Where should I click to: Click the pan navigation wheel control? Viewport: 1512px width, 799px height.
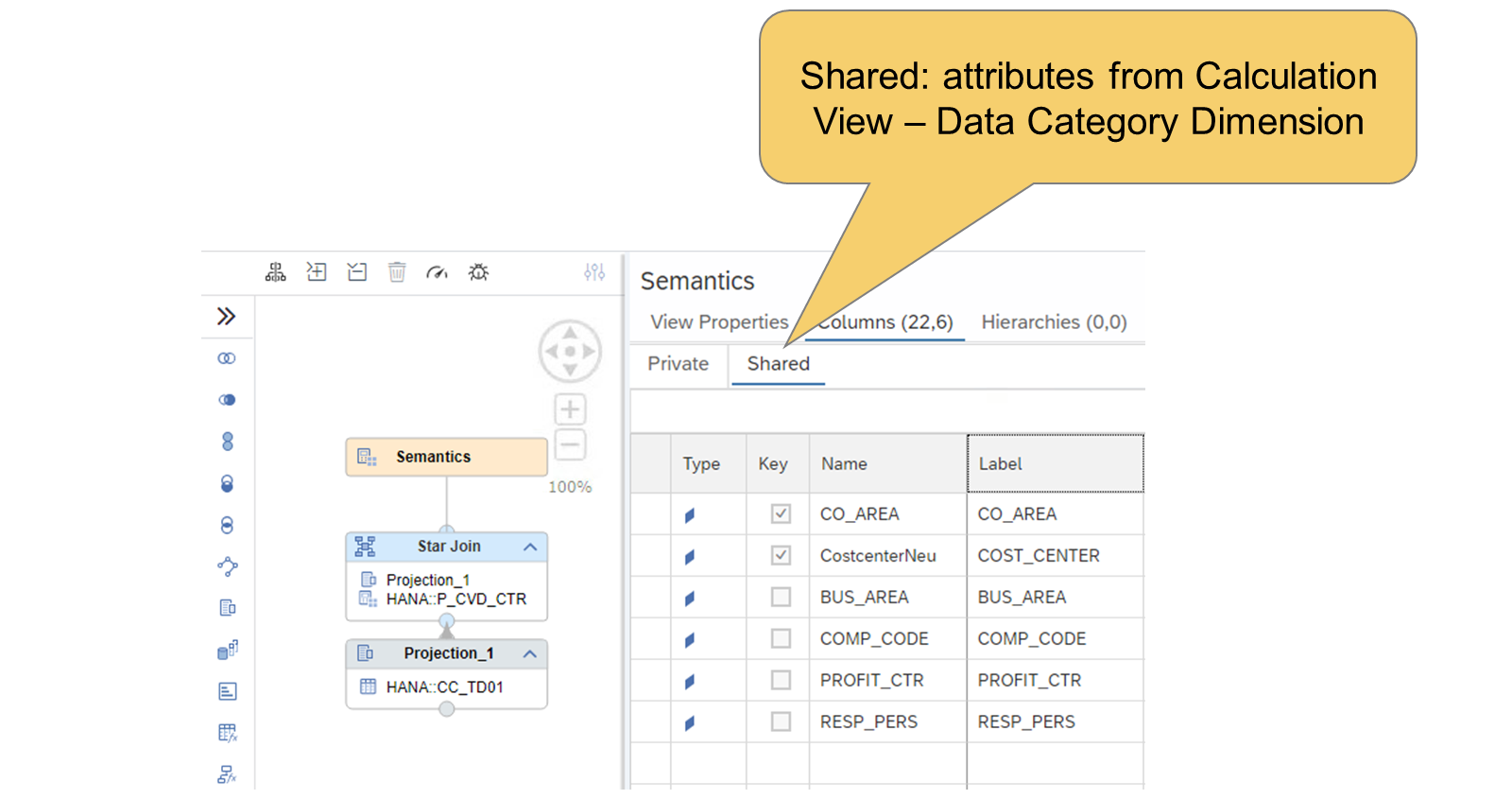[x=570, y=351]
